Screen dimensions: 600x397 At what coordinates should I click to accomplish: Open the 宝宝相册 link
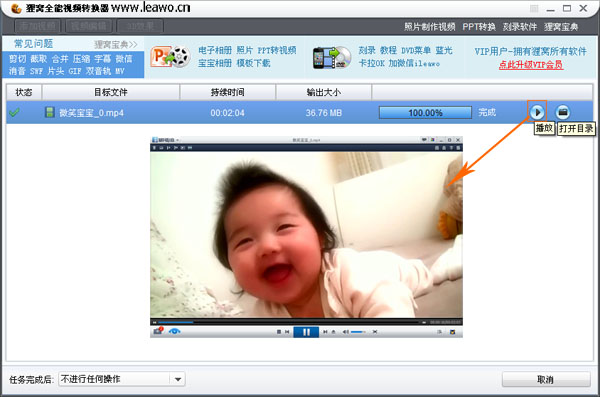[215, 63]
